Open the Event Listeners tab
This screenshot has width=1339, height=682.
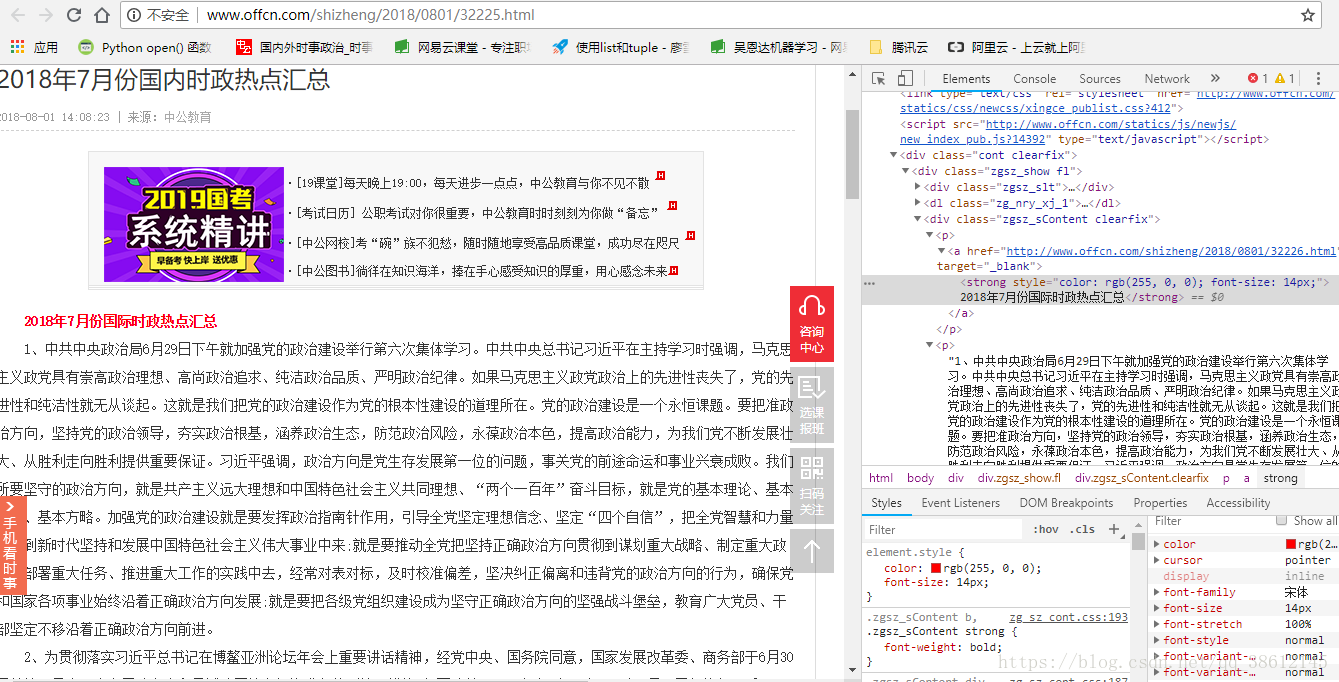pos(960,503)
